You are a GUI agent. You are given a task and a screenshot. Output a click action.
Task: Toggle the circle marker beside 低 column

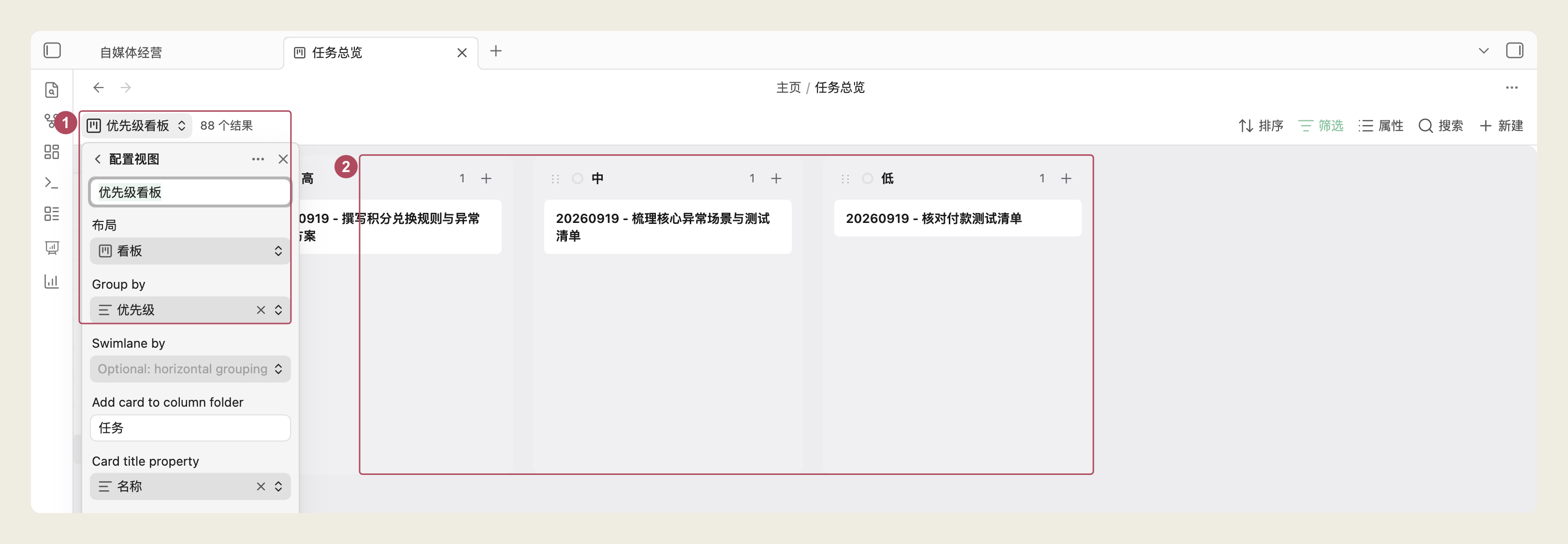(x=868, y=178)
